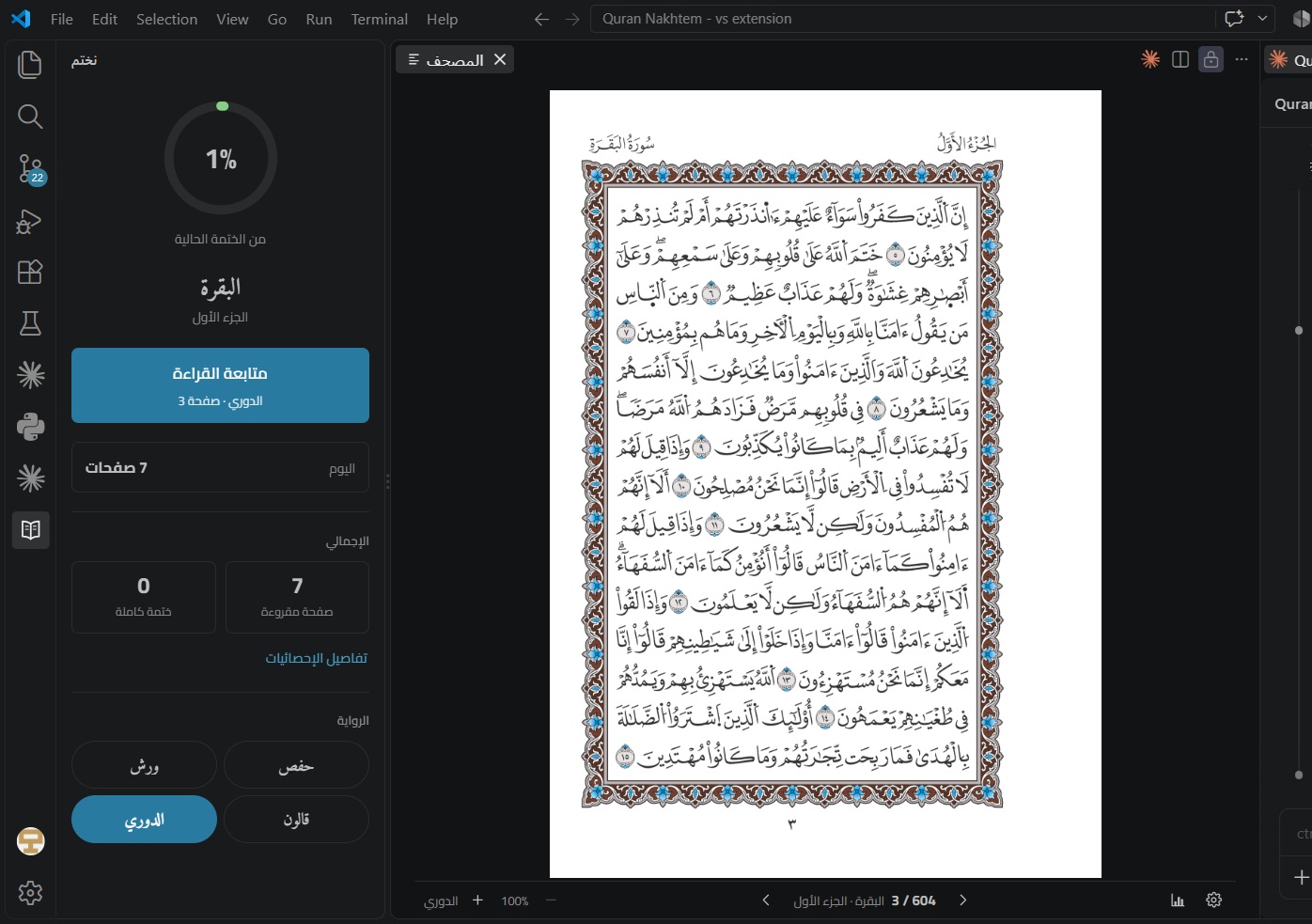Click the من الختمة الحالية caption

220,240
